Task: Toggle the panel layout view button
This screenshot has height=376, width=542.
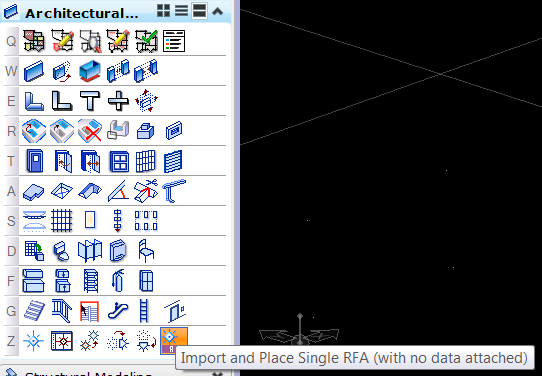Action: pos(199,11)
